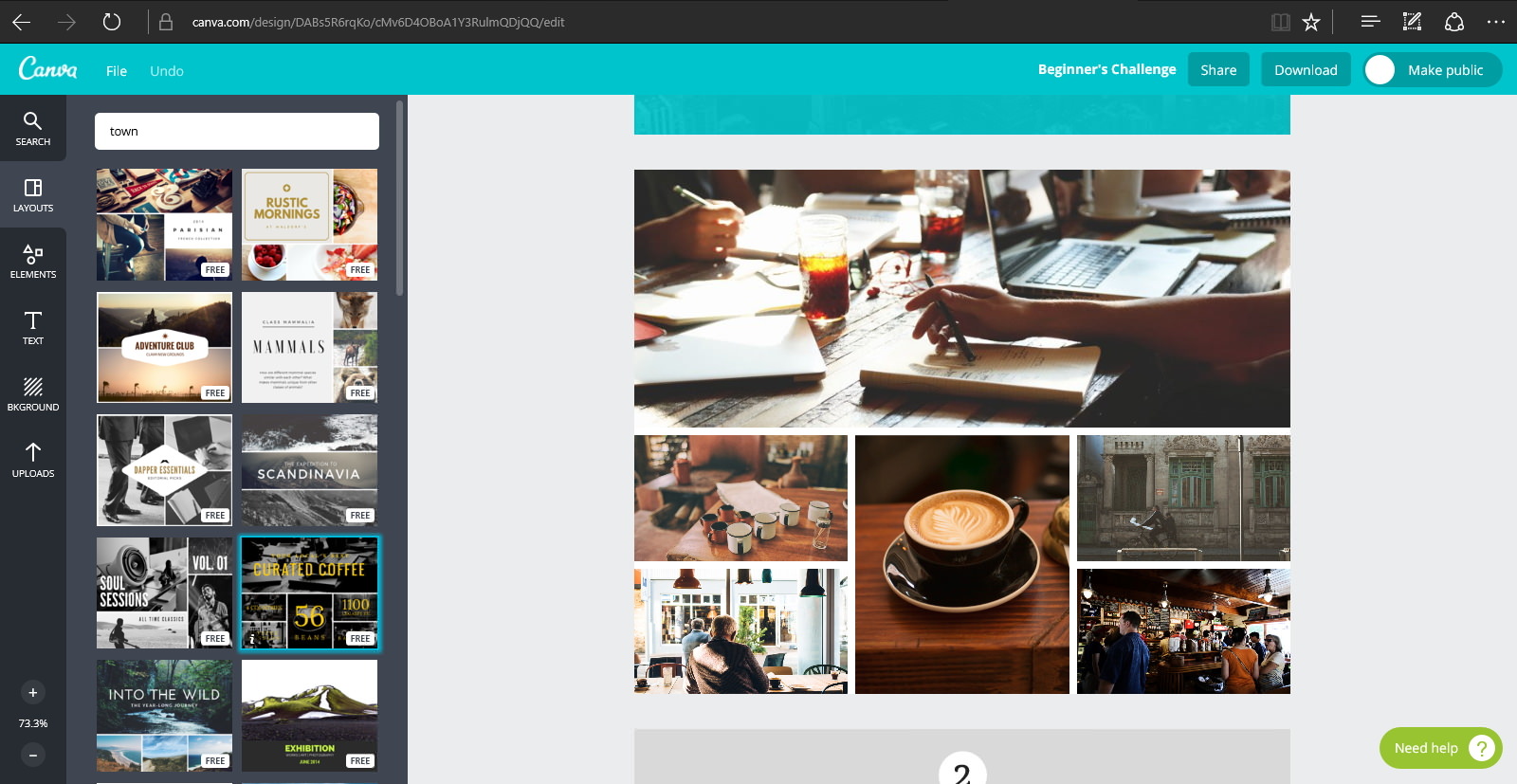Make a web note in browser

click(x=1412, y=22)
